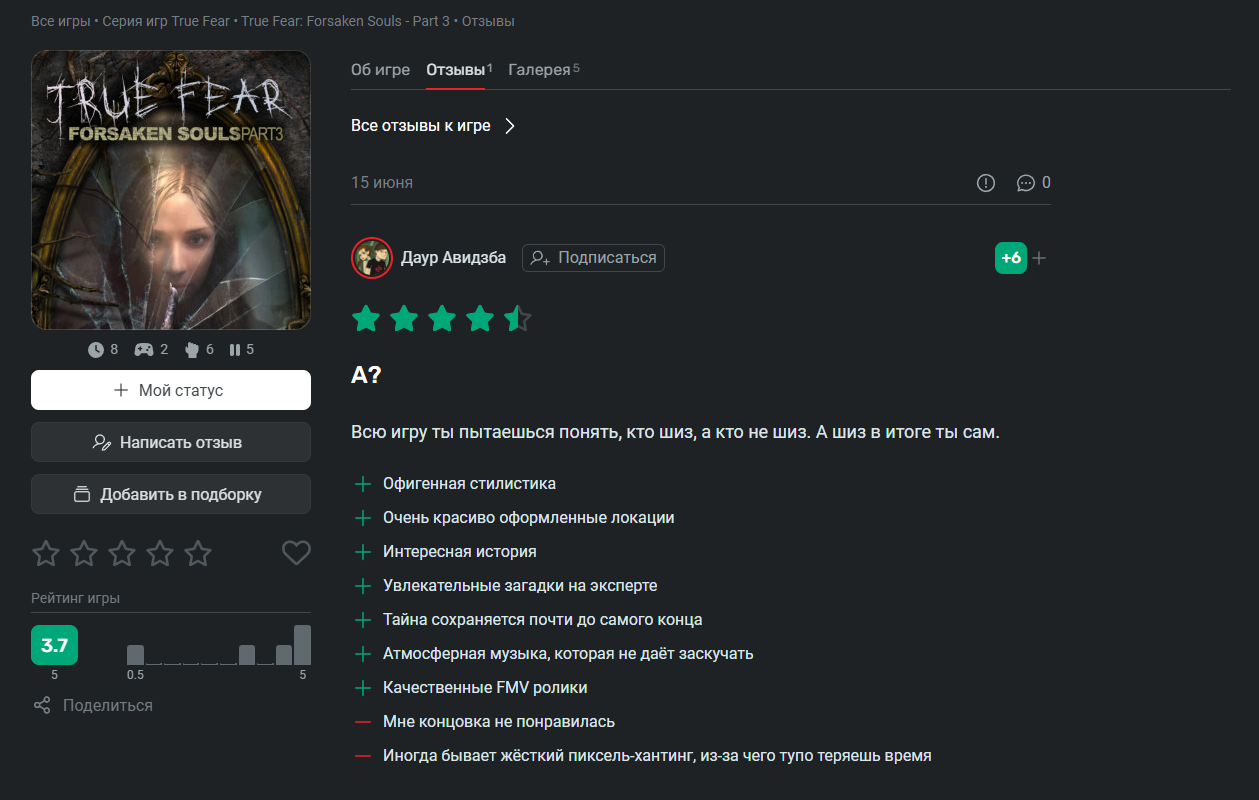Click the review's green star rating
1259x800 pixels.
coord(442,319)
